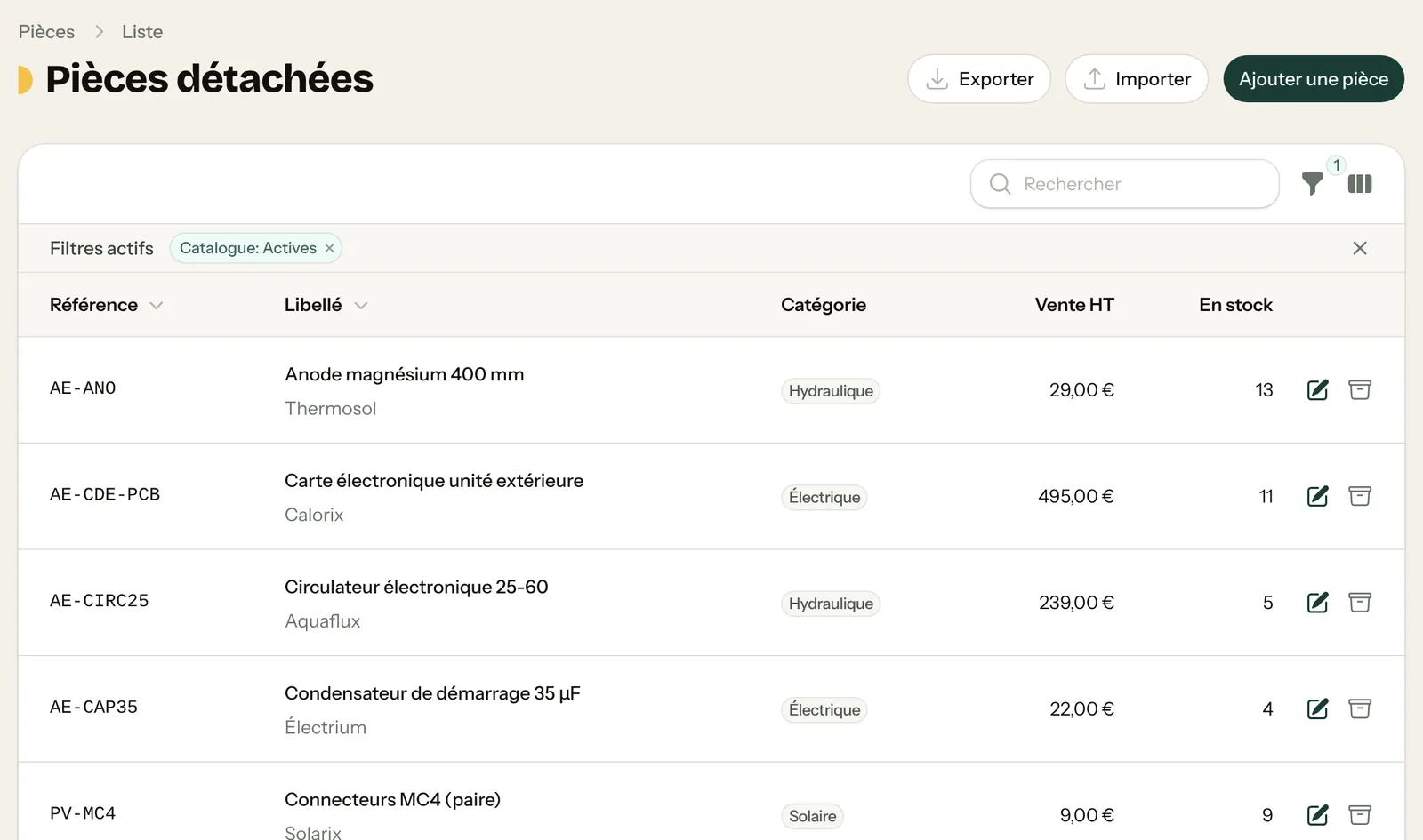Click the Vente HT column header
Image resolution: width=1423 pixels, height=840 pixels.
pos(1074,305)
